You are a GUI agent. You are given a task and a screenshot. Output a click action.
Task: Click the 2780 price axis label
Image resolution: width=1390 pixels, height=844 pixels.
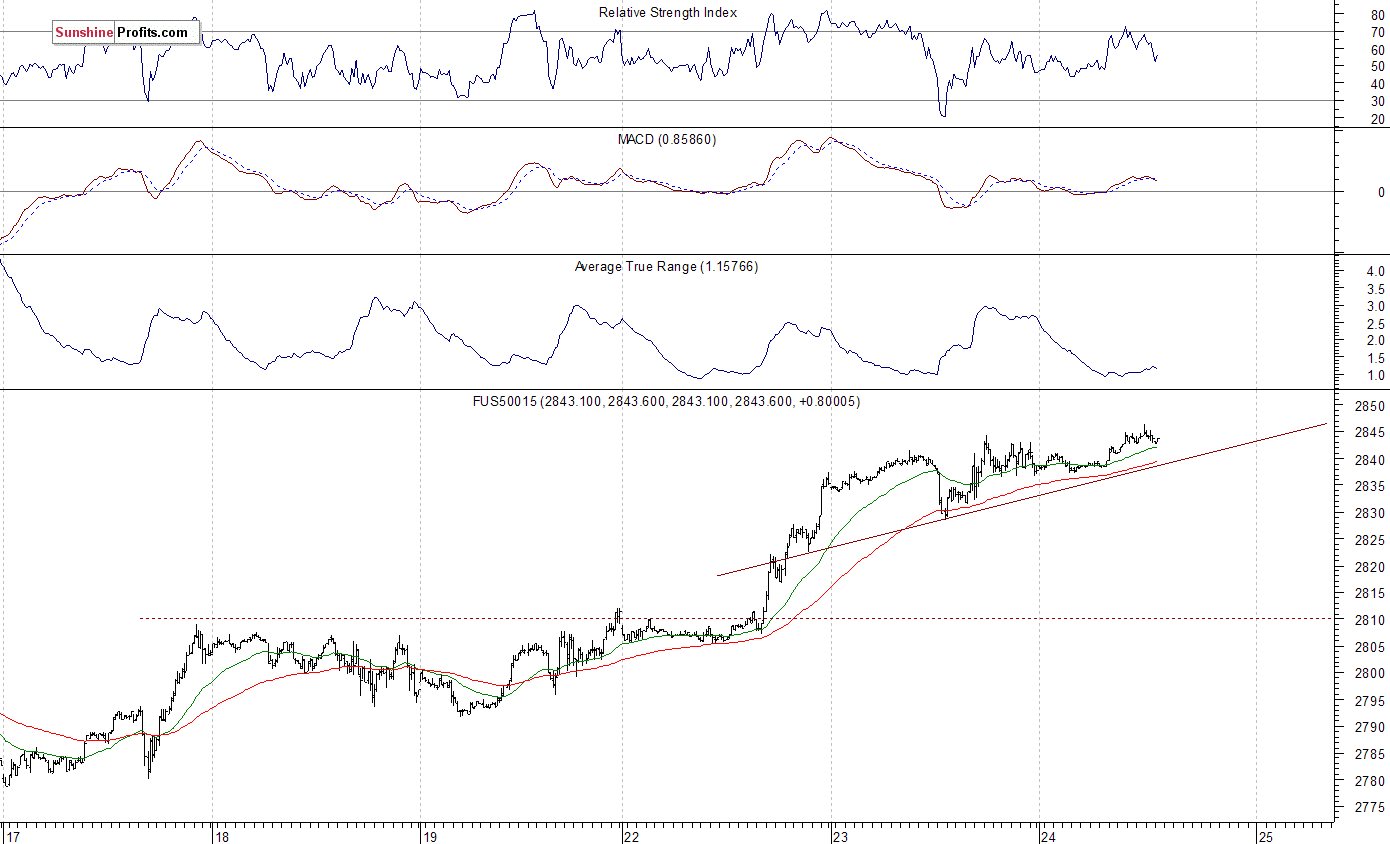point(1369,781)
